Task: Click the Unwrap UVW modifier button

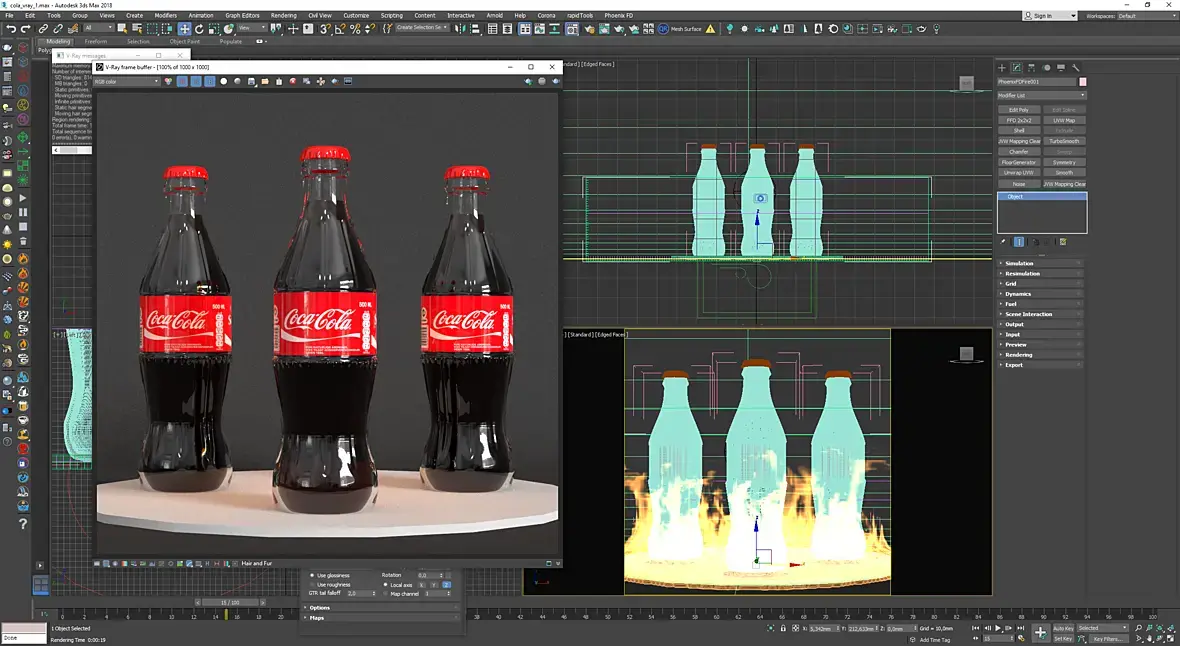Action: coord(1019,172)
